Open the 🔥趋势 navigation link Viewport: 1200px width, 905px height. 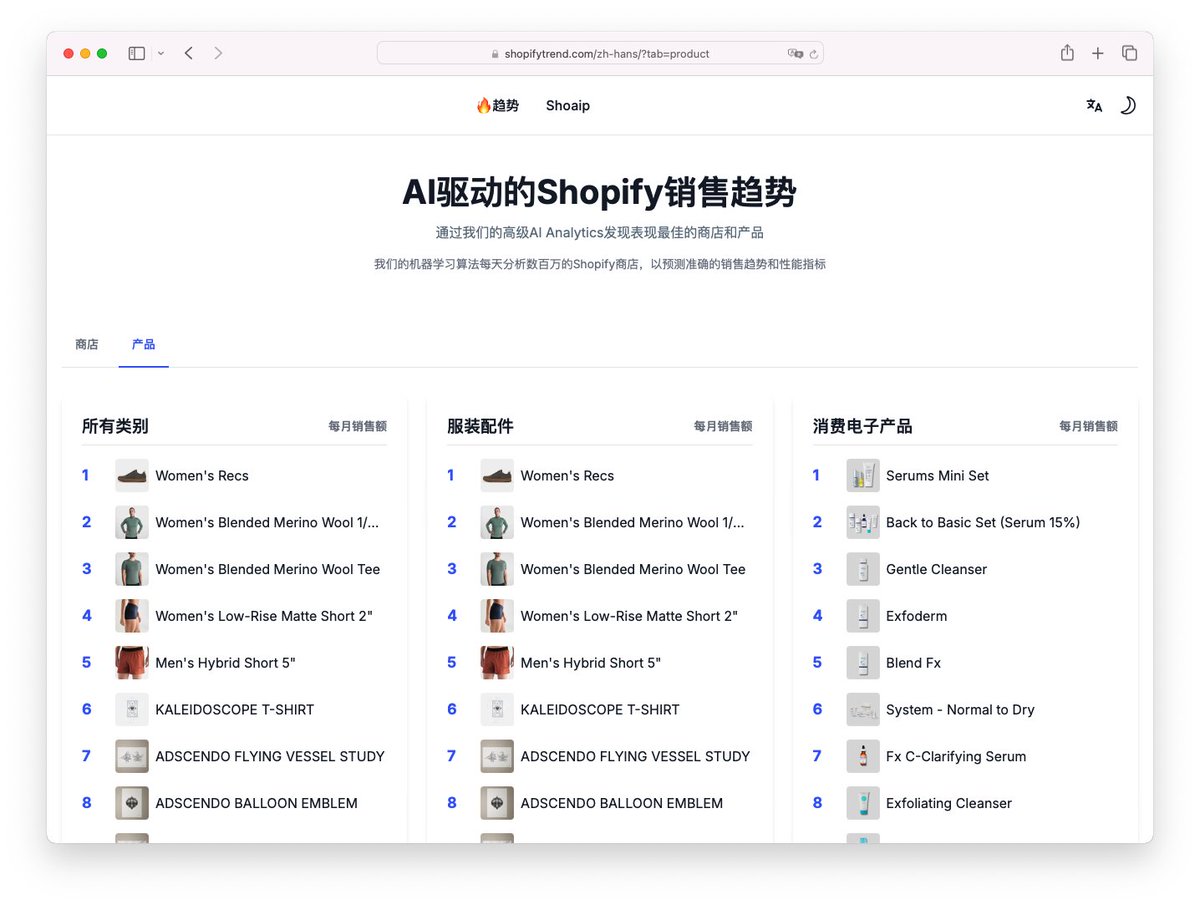click(497, 105)
